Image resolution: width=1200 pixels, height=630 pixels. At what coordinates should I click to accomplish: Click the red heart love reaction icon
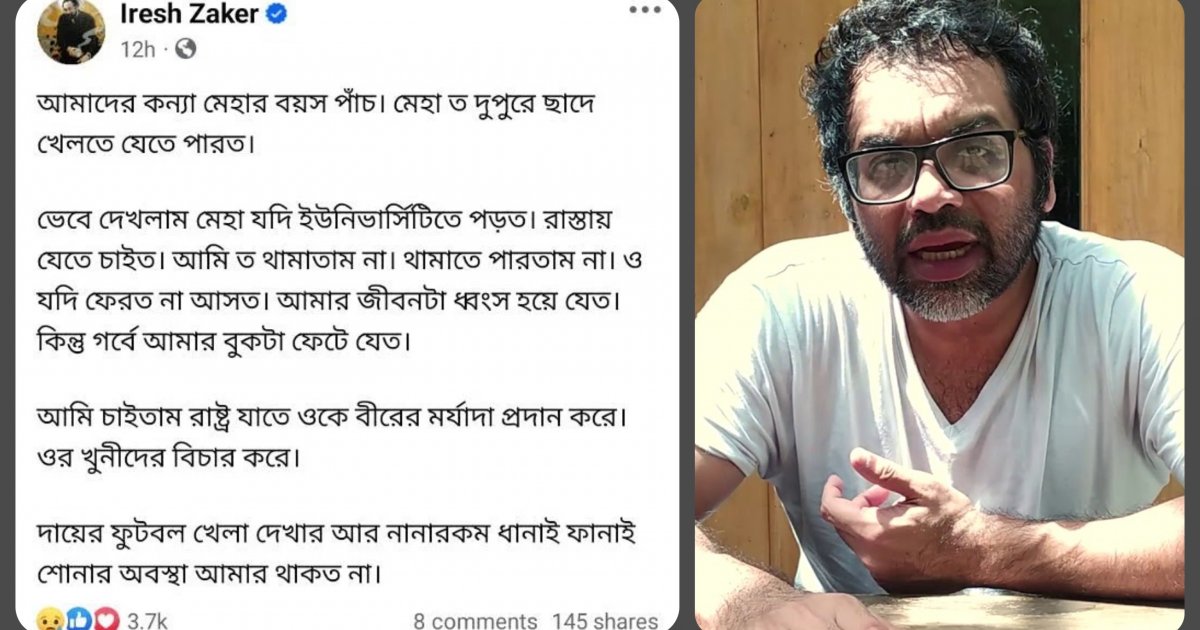click(x=106, y=619)
